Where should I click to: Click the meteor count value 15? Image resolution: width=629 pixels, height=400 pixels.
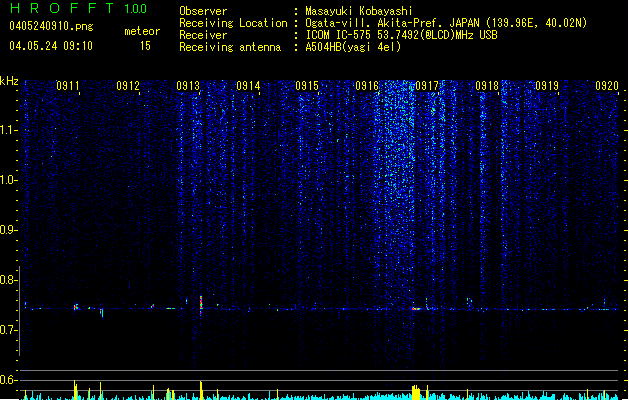coord(145,46)
